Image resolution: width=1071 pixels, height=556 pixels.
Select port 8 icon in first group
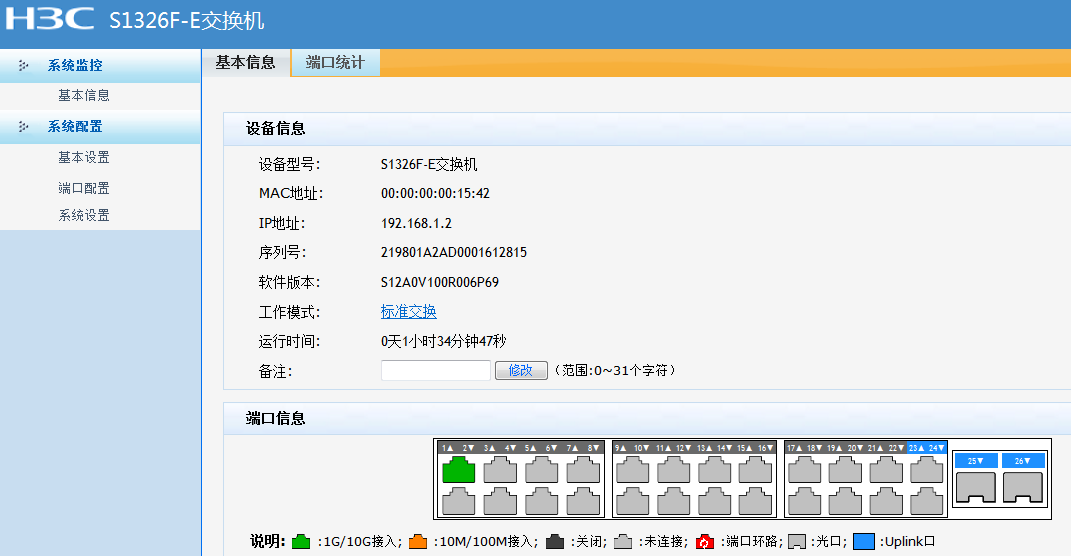[583, 501]
